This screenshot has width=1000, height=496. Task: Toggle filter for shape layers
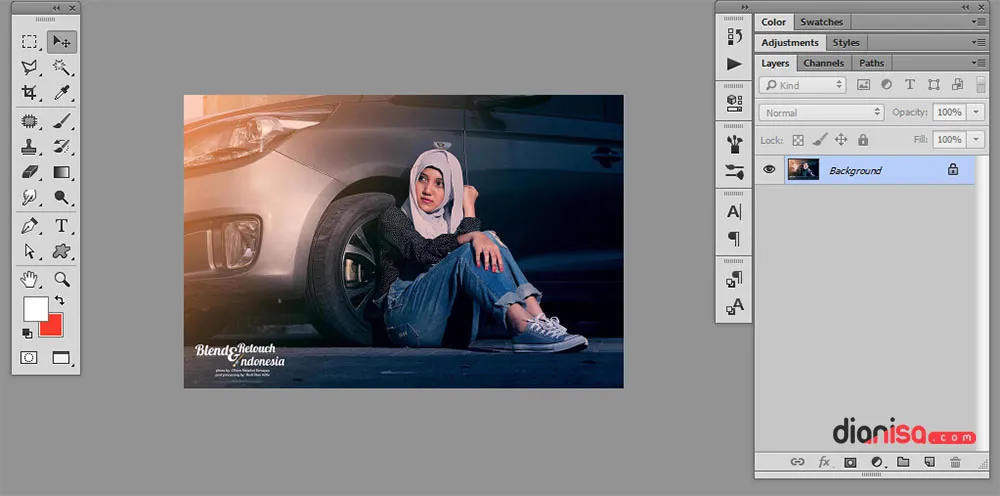pyautogui.click(x=934, y=85)
